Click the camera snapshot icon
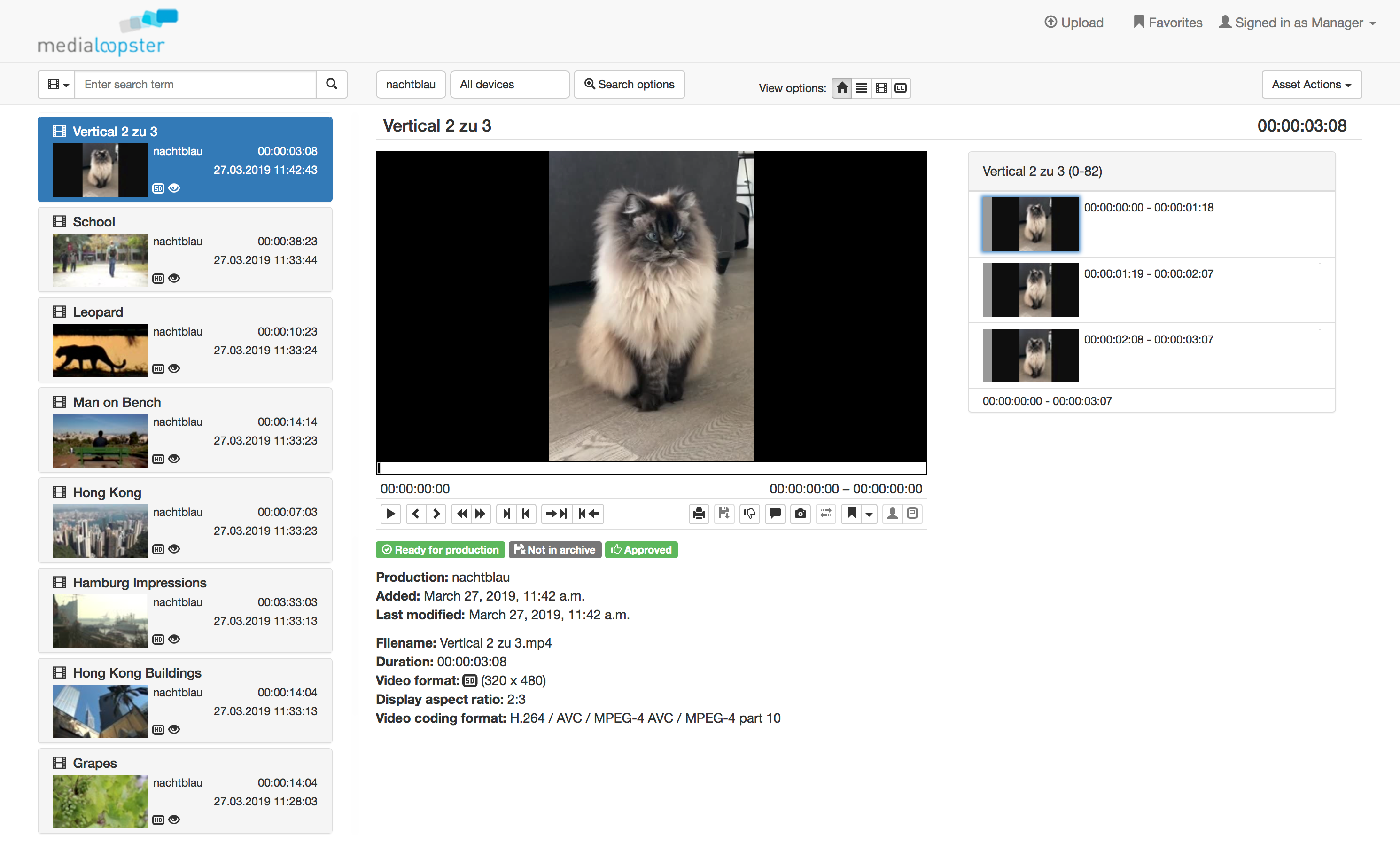 point(800,514)
